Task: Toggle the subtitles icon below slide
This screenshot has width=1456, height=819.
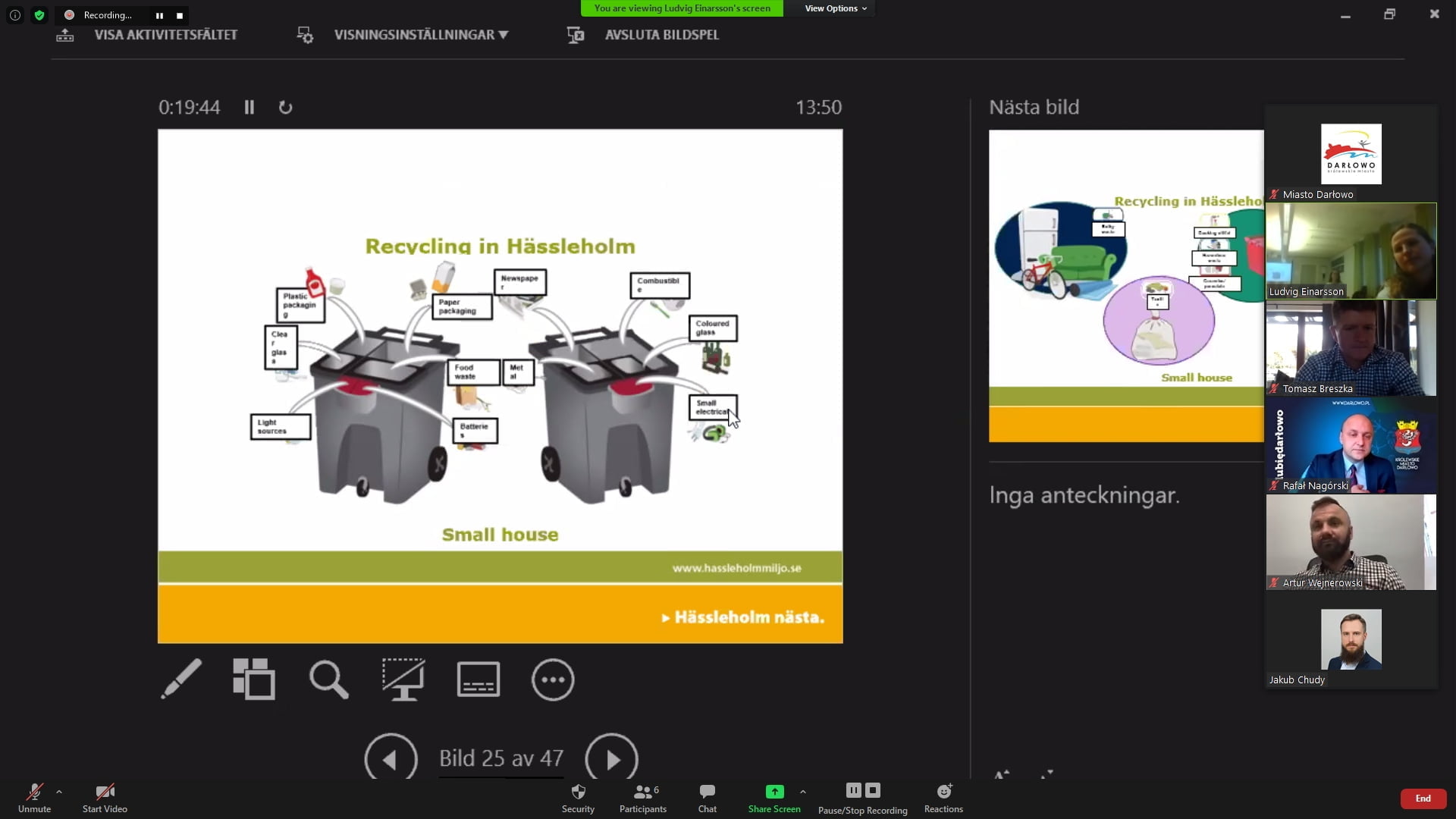Action: click(x=478, y=679)
